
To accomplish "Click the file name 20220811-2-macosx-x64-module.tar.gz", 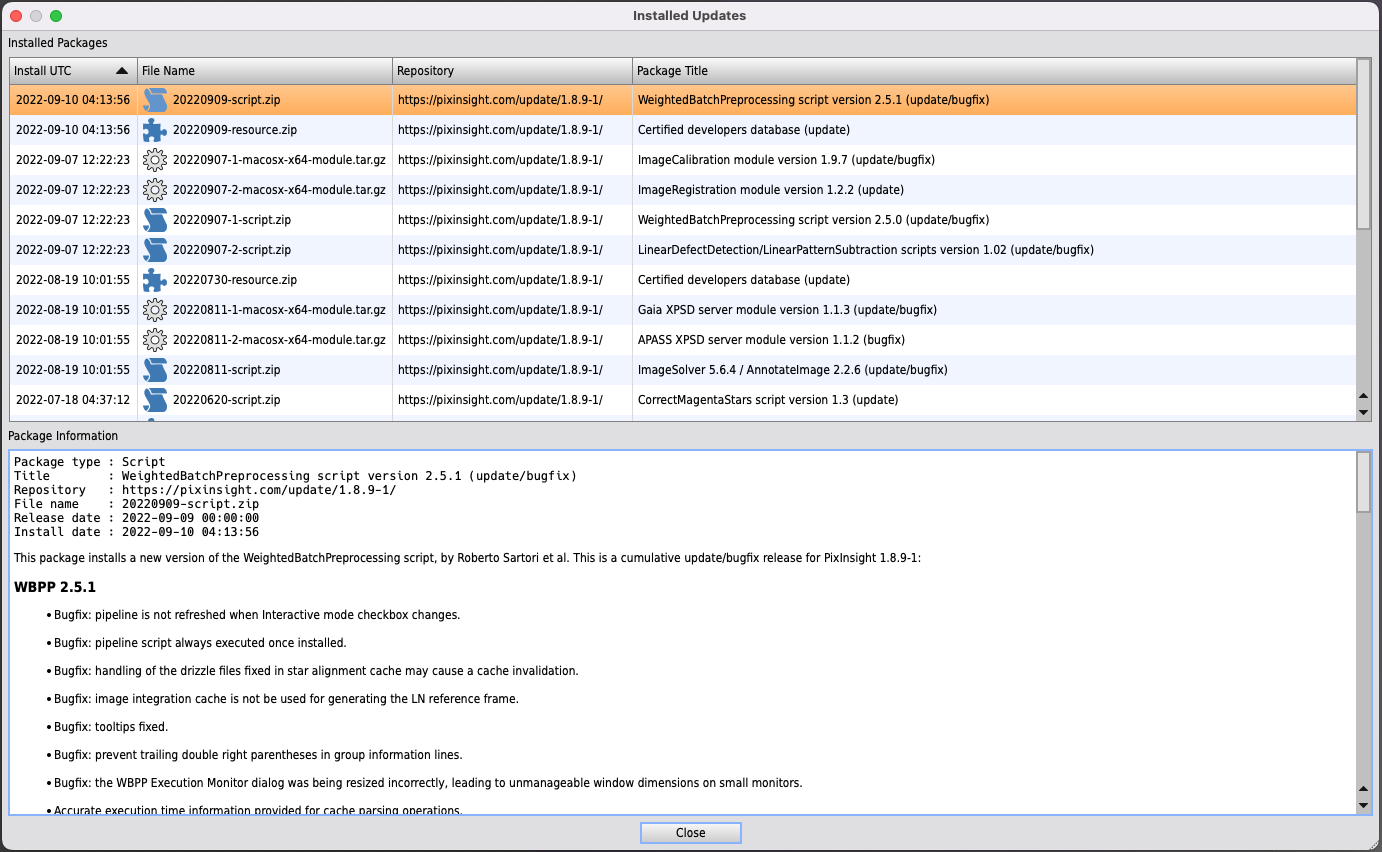I will (x=279, y=340).
